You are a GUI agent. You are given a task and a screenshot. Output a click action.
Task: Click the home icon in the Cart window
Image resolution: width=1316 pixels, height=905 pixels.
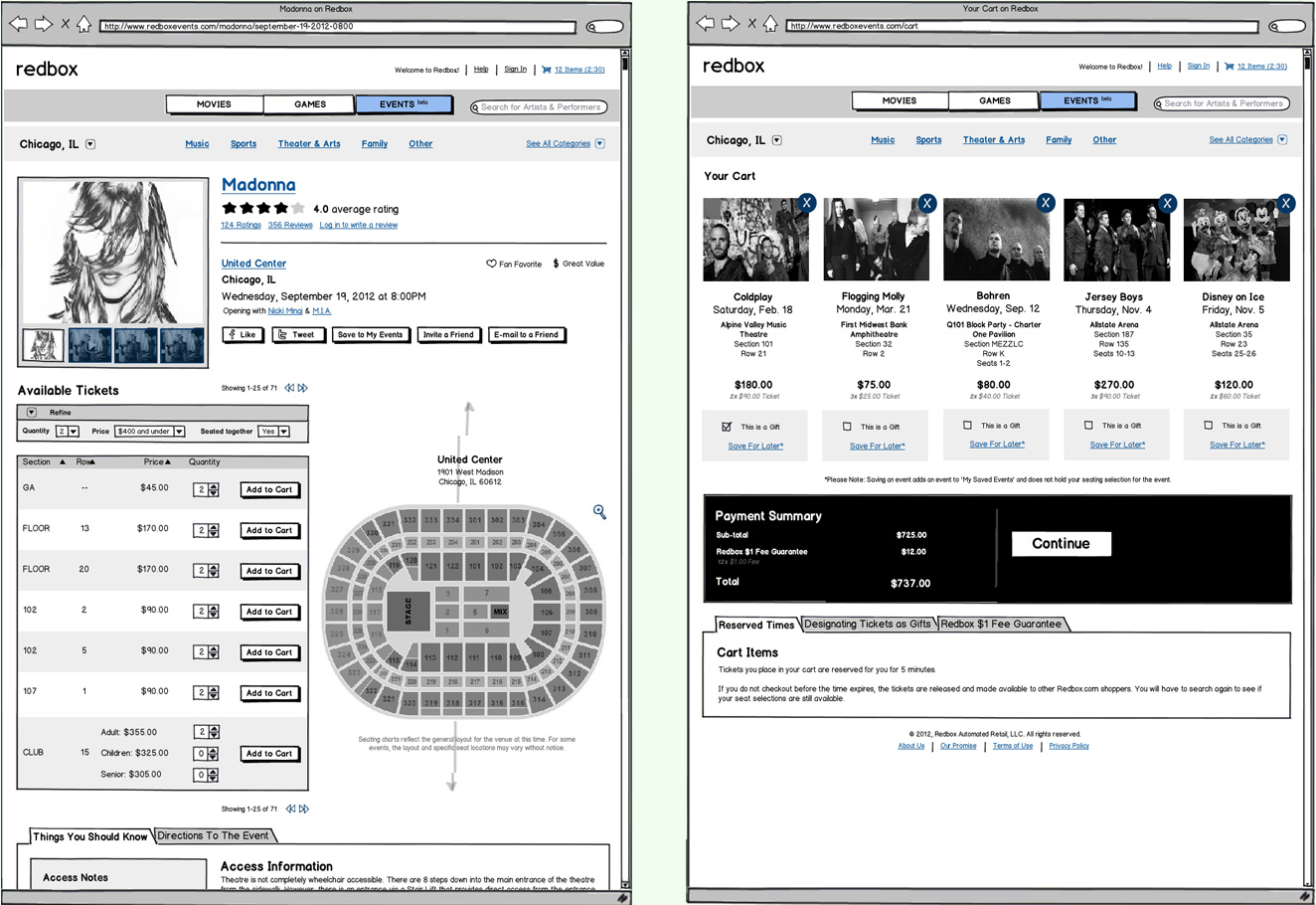[x=770, y=24]
